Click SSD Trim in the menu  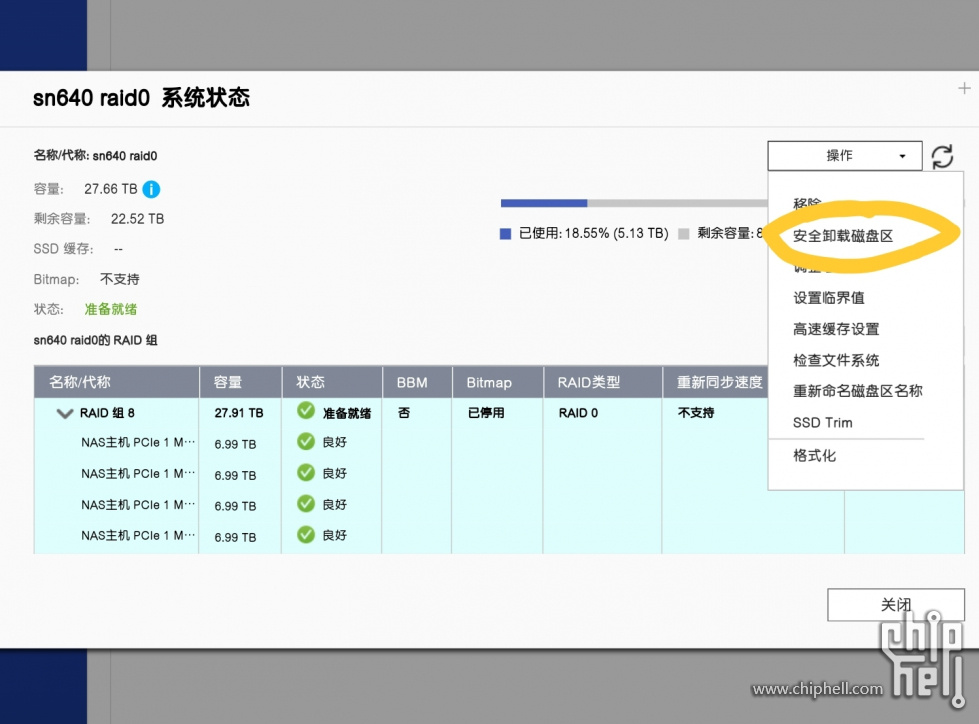pyautogui.click(x=822, y=423)
